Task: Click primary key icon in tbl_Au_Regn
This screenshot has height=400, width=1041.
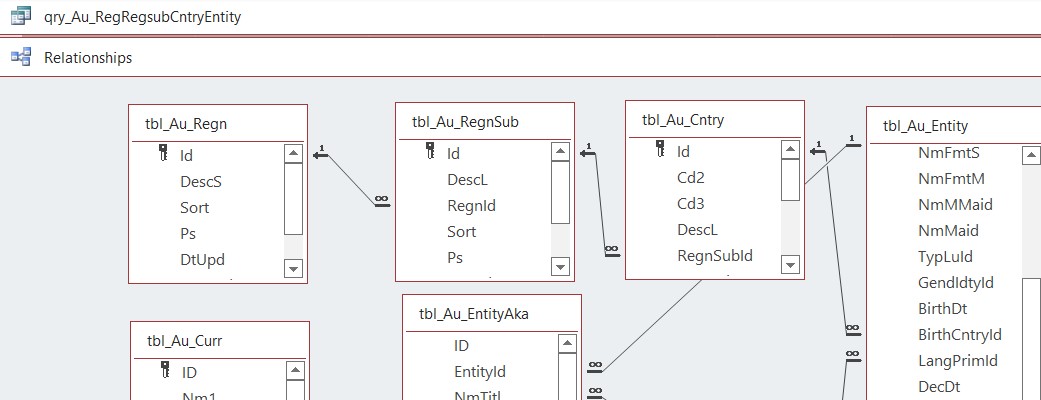Action: click(x=163, y=155)
